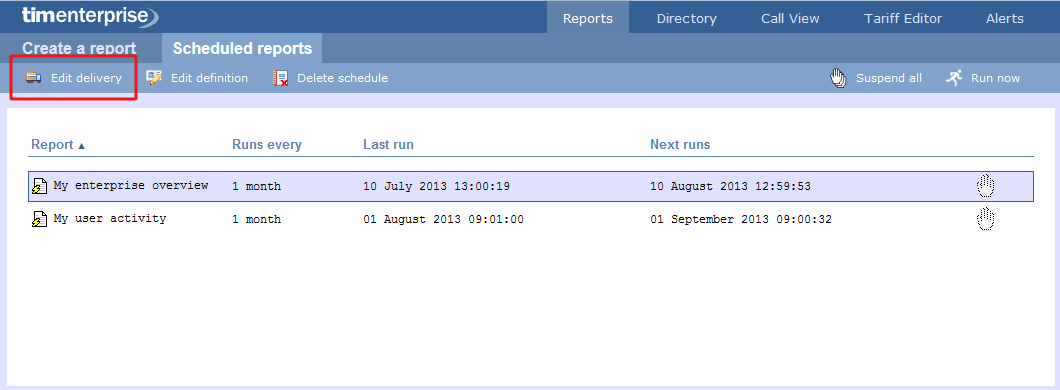Click the My enterprise overview report icon
Viewport: 1060px width, 390px height.
[40, 186]
